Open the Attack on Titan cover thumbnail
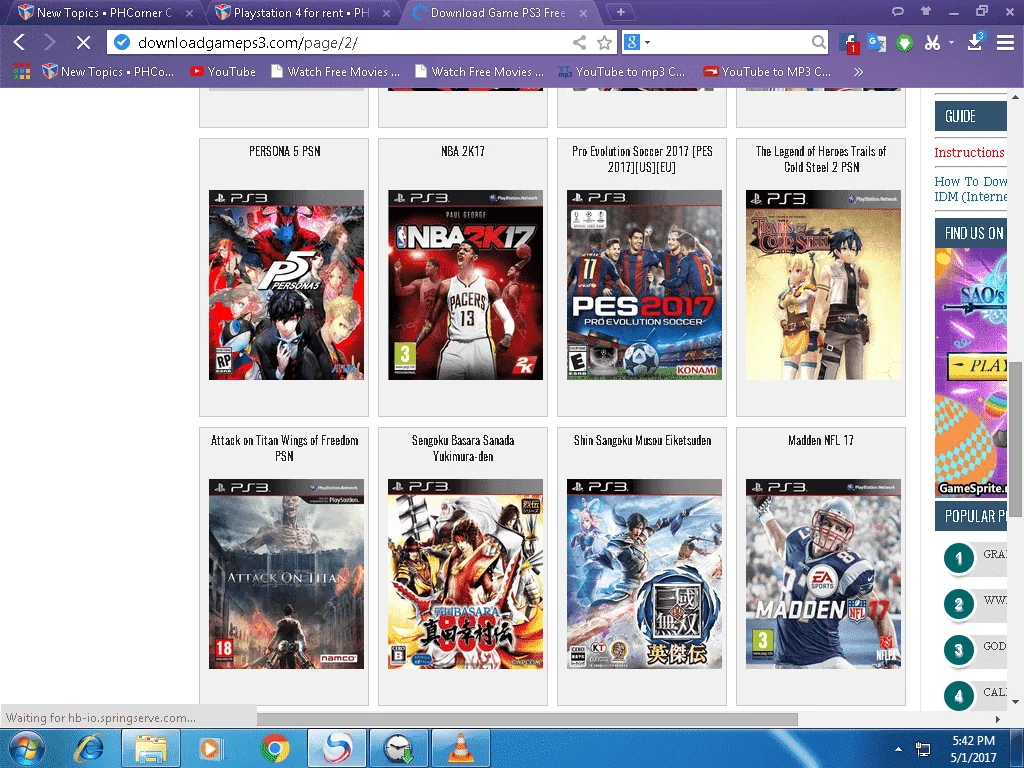1024x768 pixels. pyautogui.click(x=286, y=574)
